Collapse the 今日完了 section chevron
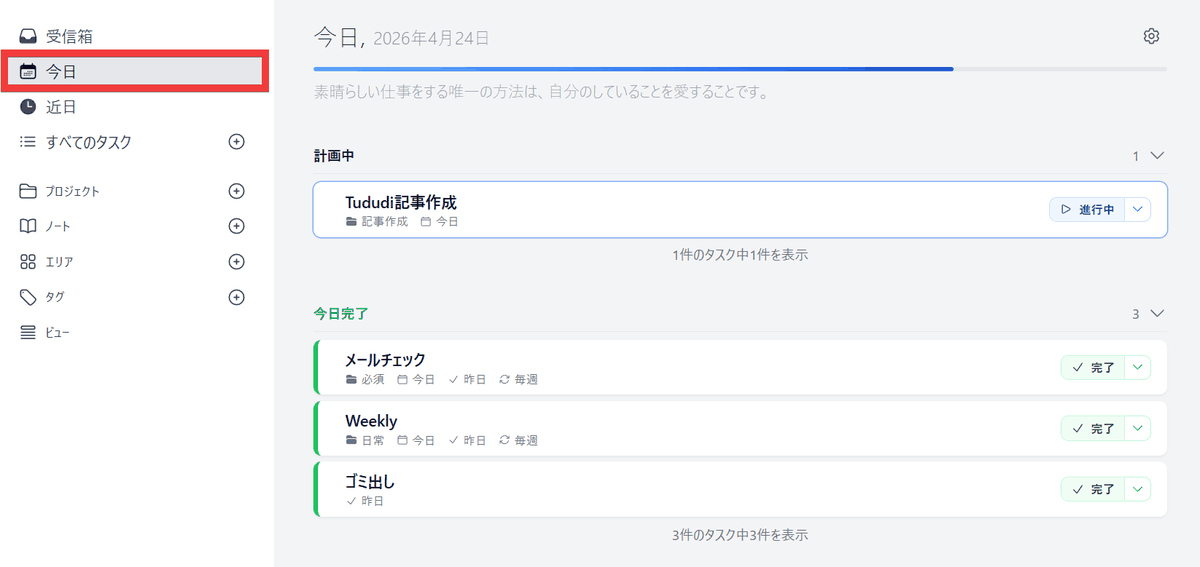The height and width of the screenshot is (567, 1200). (1158, 314)
